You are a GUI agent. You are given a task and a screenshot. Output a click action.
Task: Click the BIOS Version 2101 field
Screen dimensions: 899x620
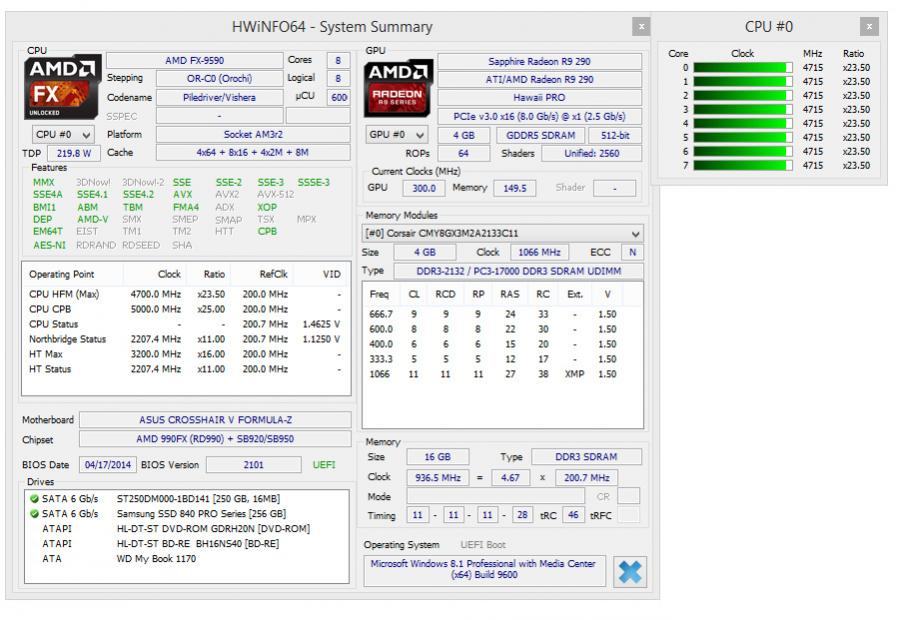click(x=253, y=465)
